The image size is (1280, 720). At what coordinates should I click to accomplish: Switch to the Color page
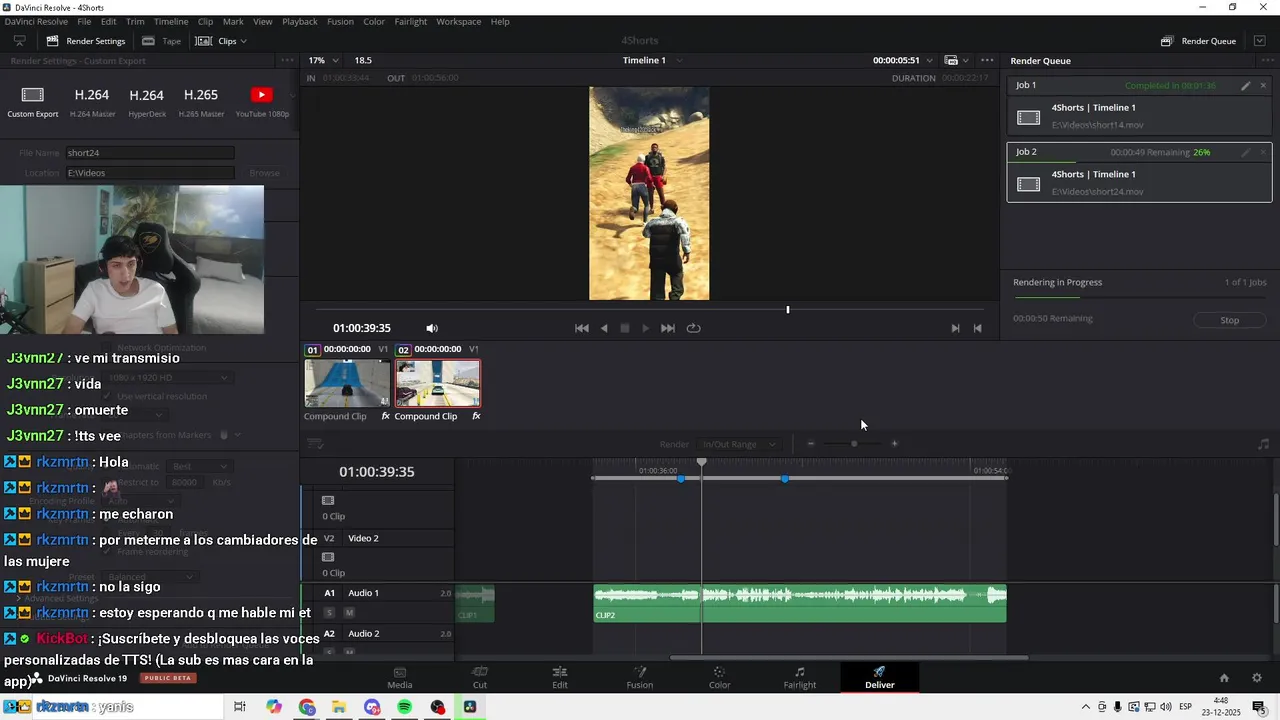point(720,677)
